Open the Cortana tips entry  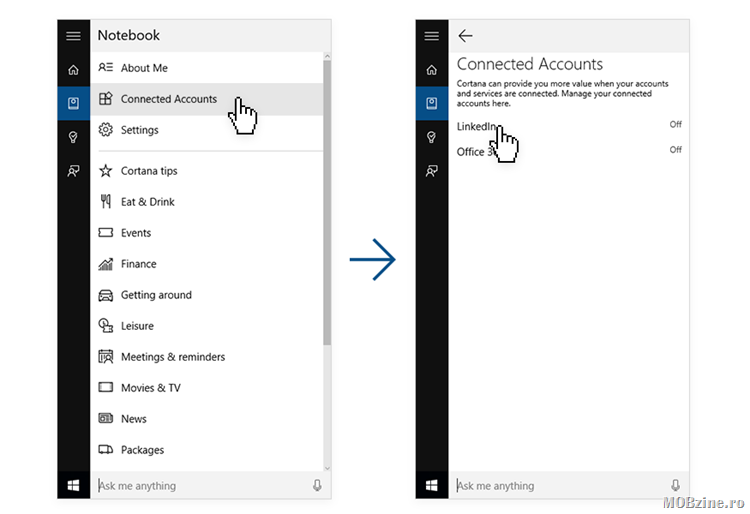(148, 171)
